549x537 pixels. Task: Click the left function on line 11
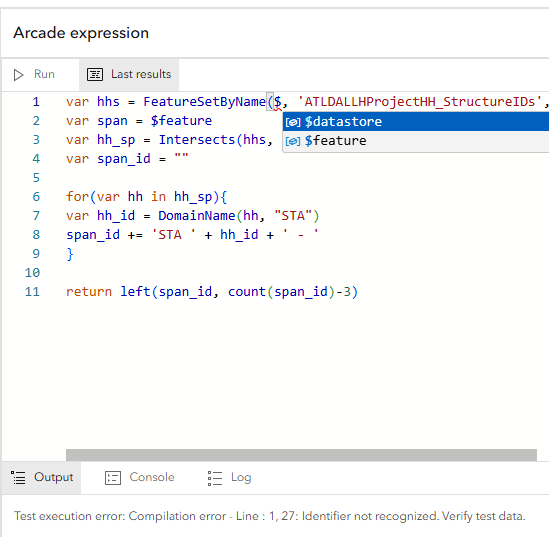(135, 291)
